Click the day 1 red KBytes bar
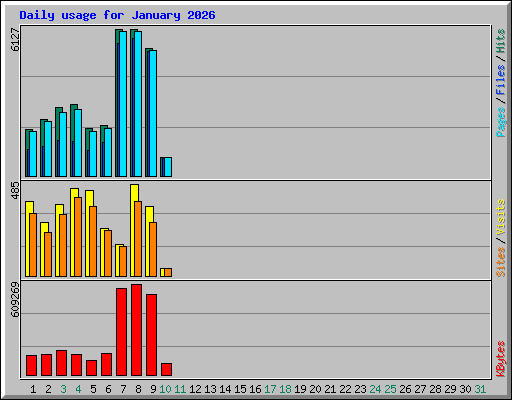The height and width of the screenshot is (400, 512). click(x=31, y=366)
